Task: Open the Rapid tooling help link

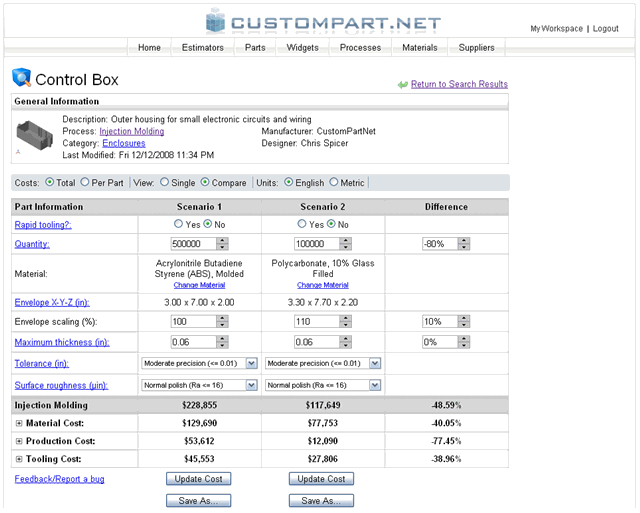Action: coord(43,225)
